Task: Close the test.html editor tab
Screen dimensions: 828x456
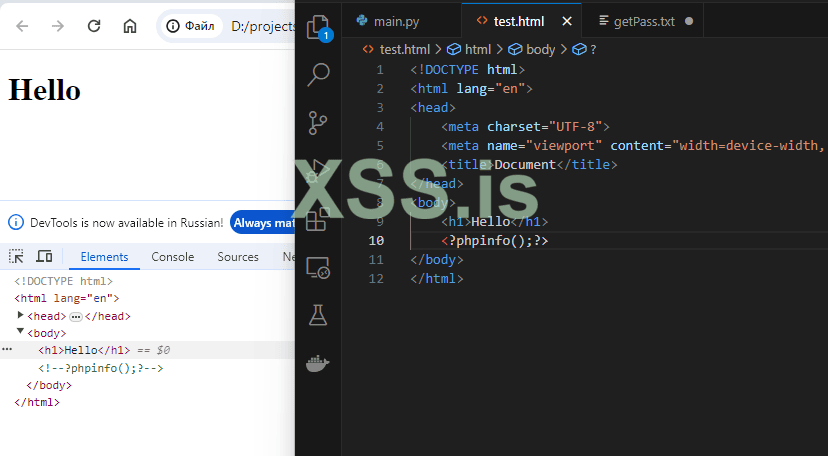Action: 567,21
